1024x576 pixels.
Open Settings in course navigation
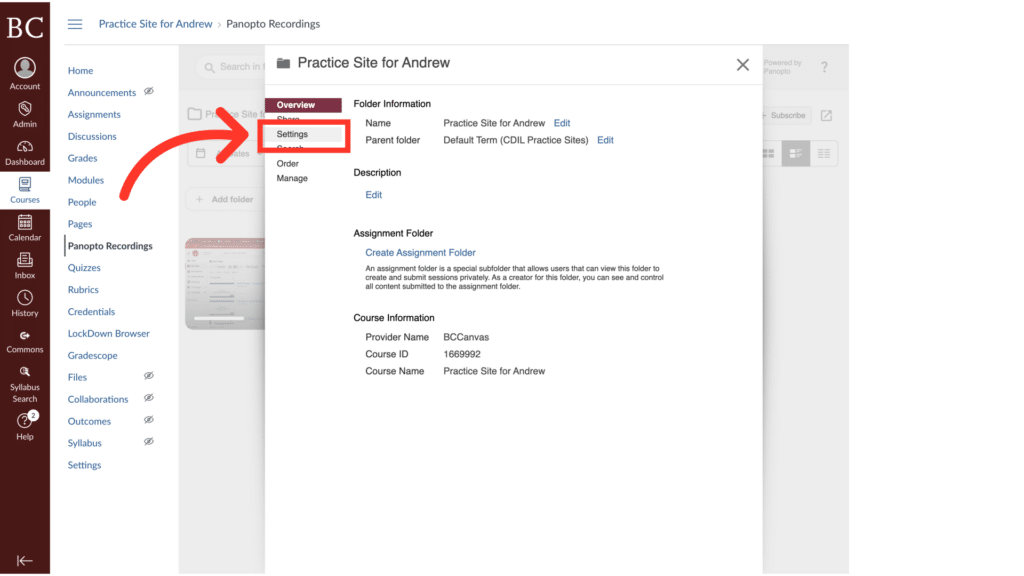pyautogui.click(x=84, y=466)
